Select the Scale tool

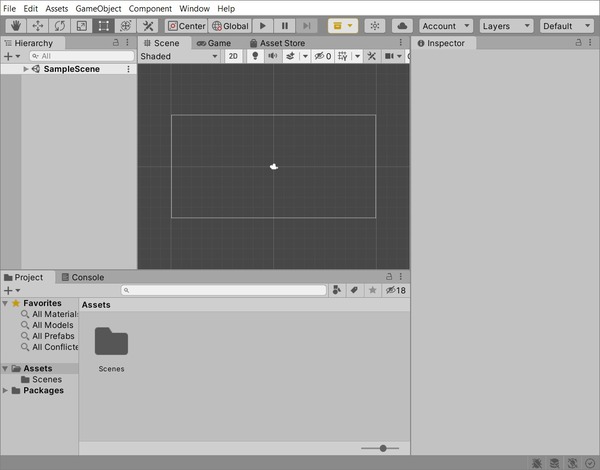(x=82, y=26)
